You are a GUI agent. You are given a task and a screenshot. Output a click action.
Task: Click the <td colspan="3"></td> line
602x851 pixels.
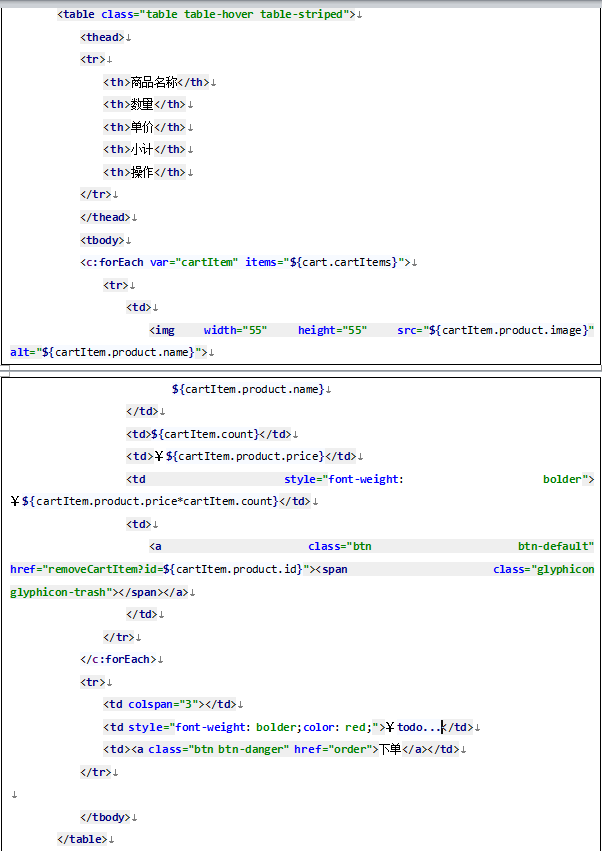(169, 704)
